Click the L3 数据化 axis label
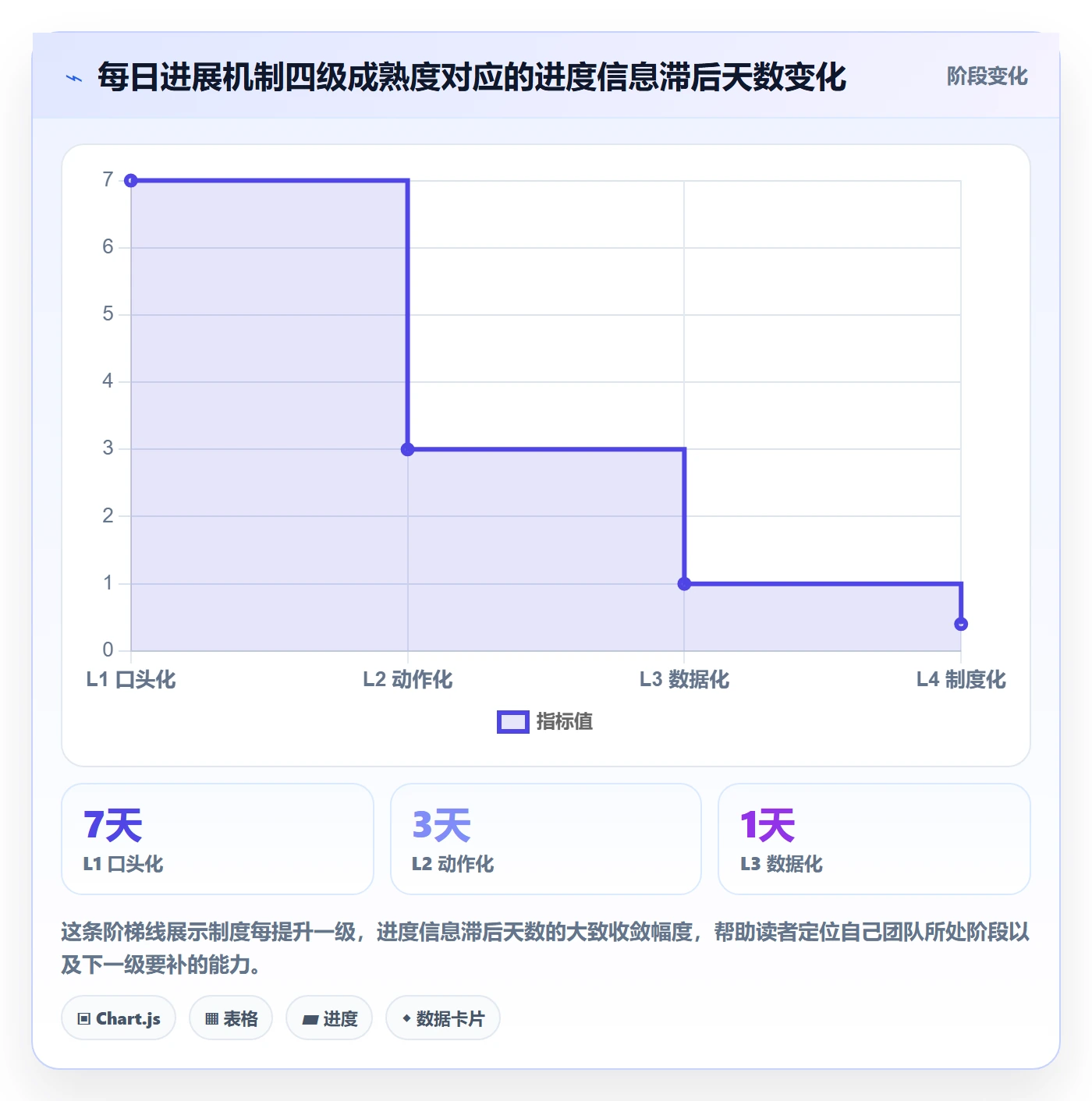Viewport: 1092px width, 1101px height. (684, 680)
